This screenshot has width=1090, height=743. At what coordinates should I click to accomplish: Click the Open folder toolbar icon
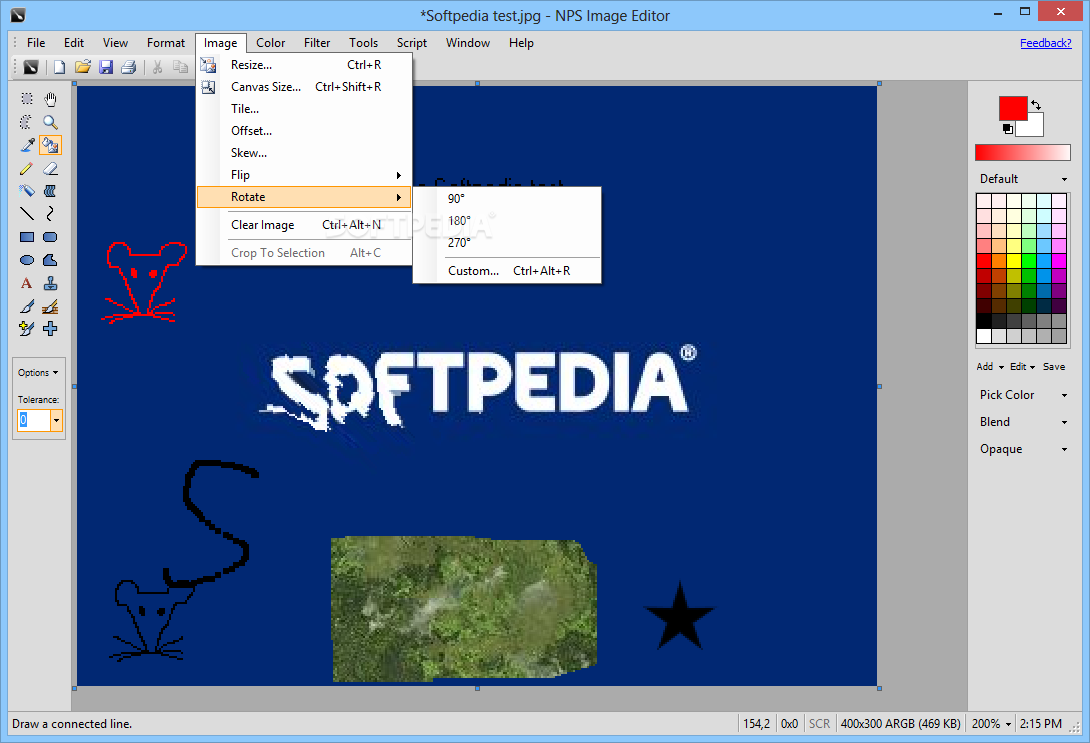[x=83, y=67]
